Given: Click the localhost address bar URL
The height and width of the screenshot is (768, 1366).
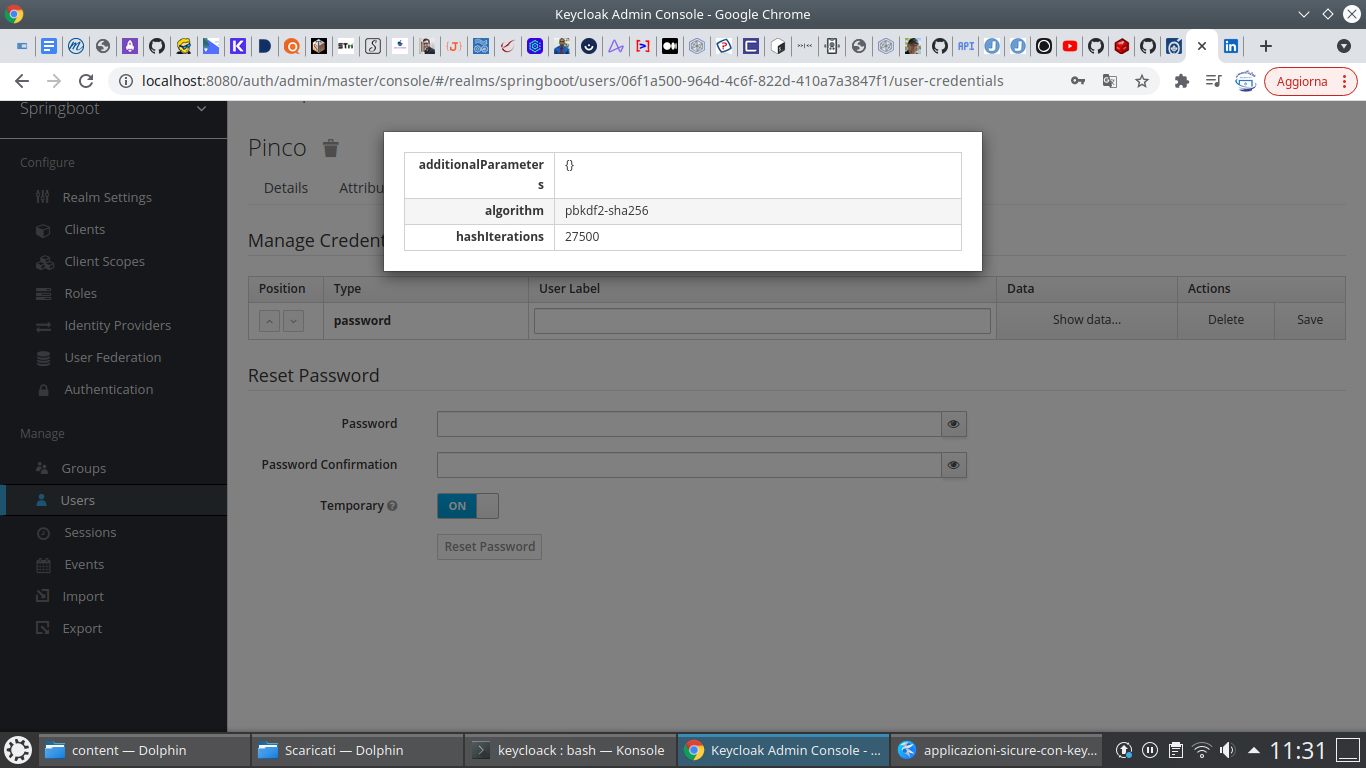Looking at the screenshot, I should point(573,81).
